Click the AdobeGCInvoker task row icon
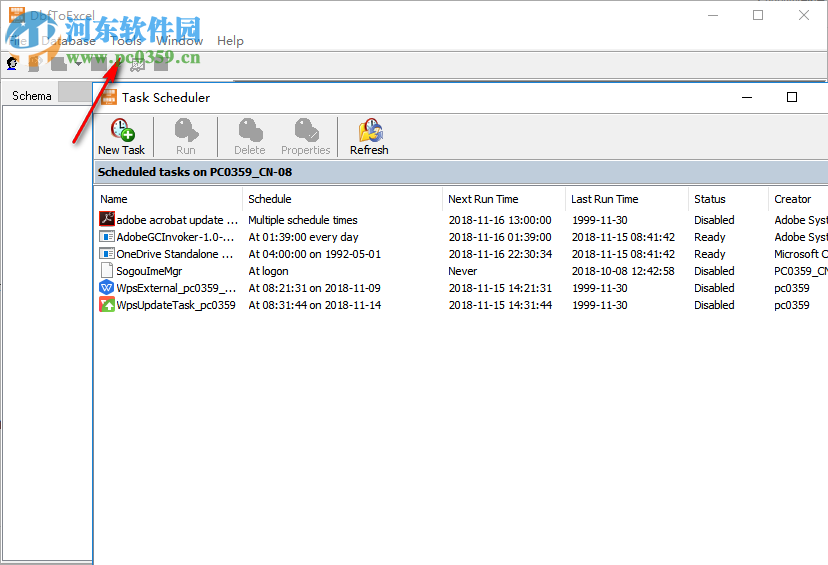This screenshot has width=828, height=565. (107, 236)
